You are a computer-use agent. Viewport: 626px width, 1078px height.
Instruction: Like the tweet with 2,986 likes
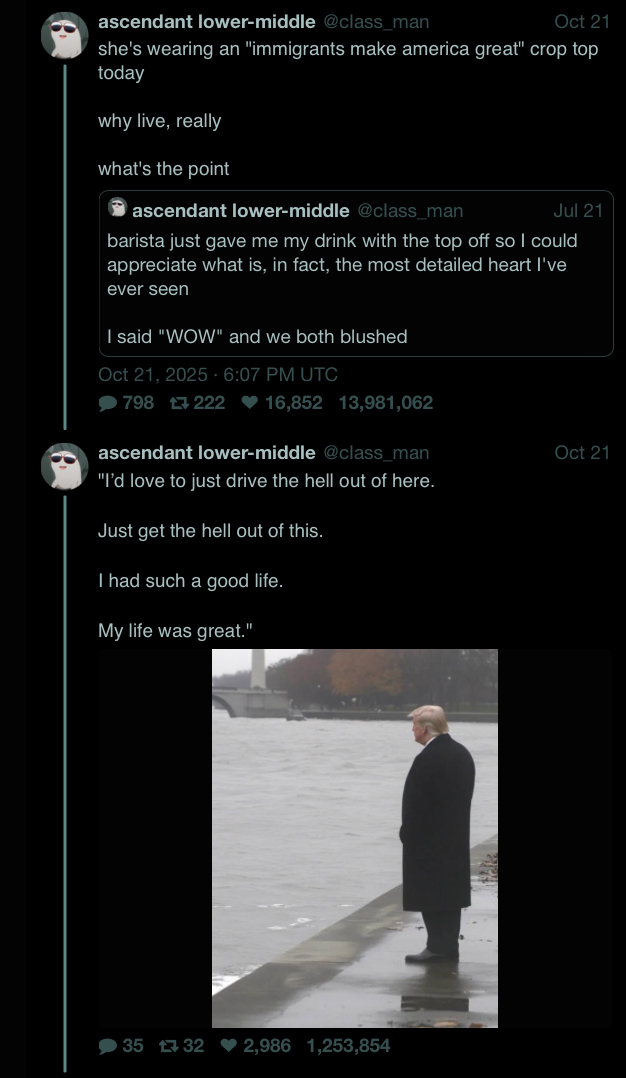pyautogui.click(x=230, y=1046)
